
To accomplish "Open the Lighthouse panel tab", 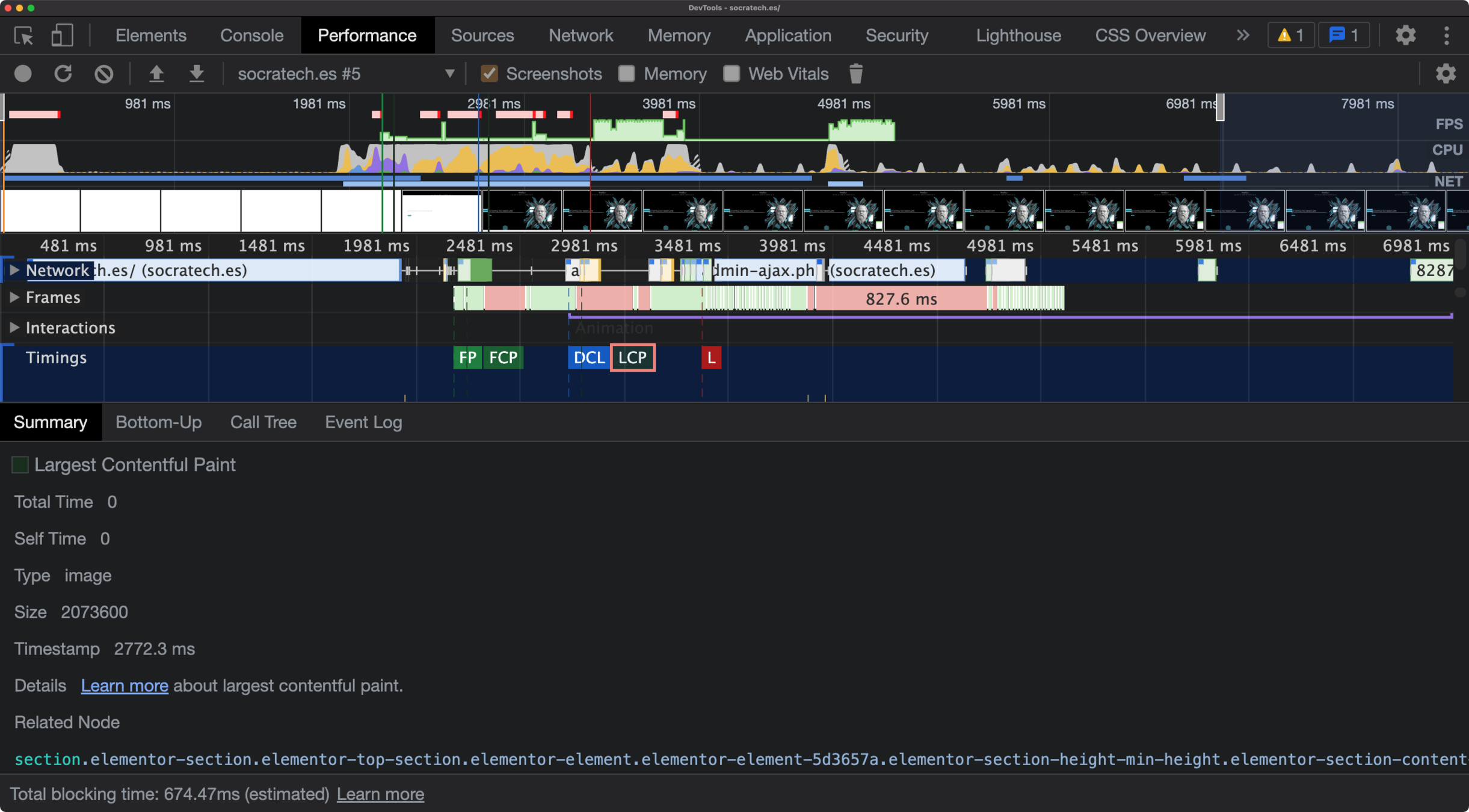I will pos(1018,35).
